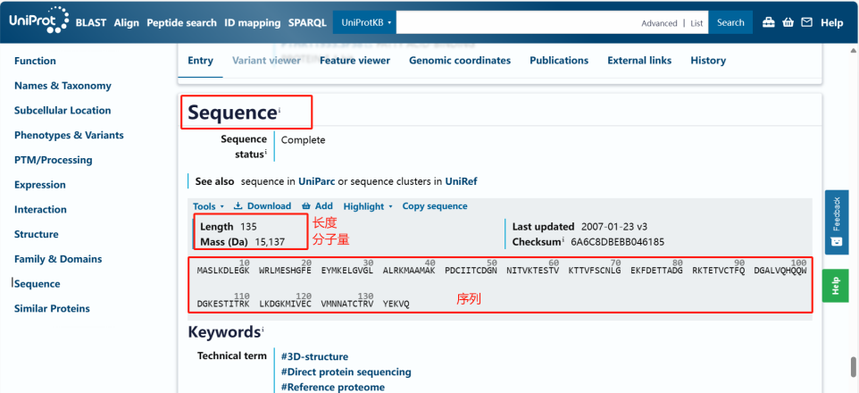Click the blue Feedback side button

tap(837, 222)
